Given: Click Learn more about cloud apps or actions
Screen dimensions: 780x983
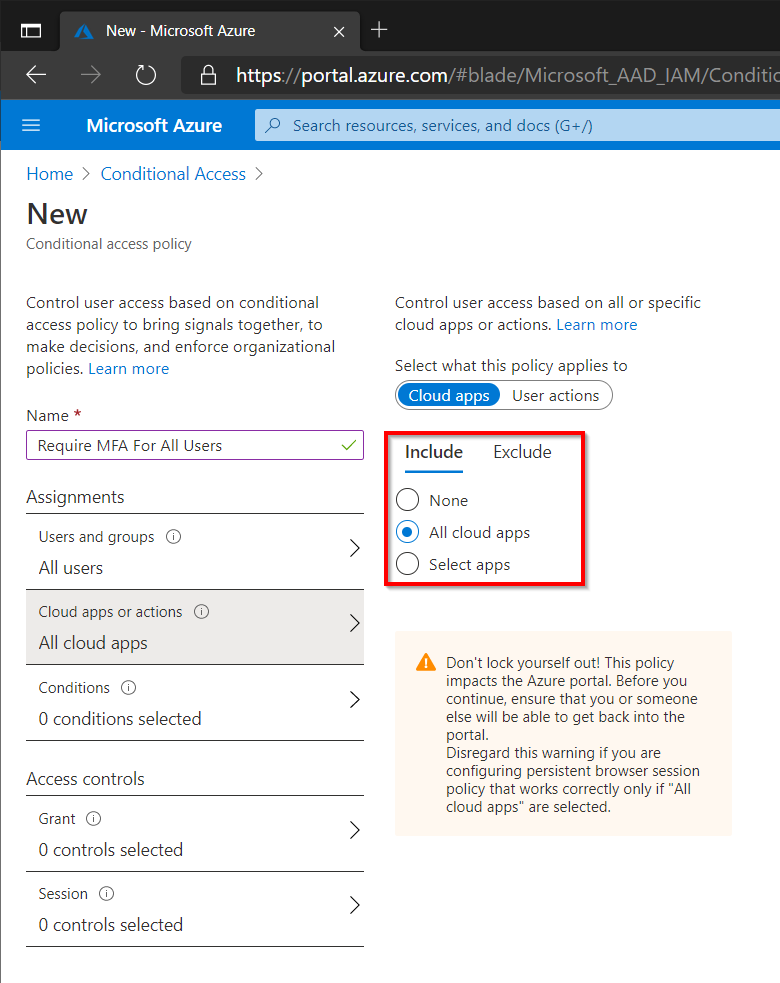Looking at the screenshot, I should [597, 325].
